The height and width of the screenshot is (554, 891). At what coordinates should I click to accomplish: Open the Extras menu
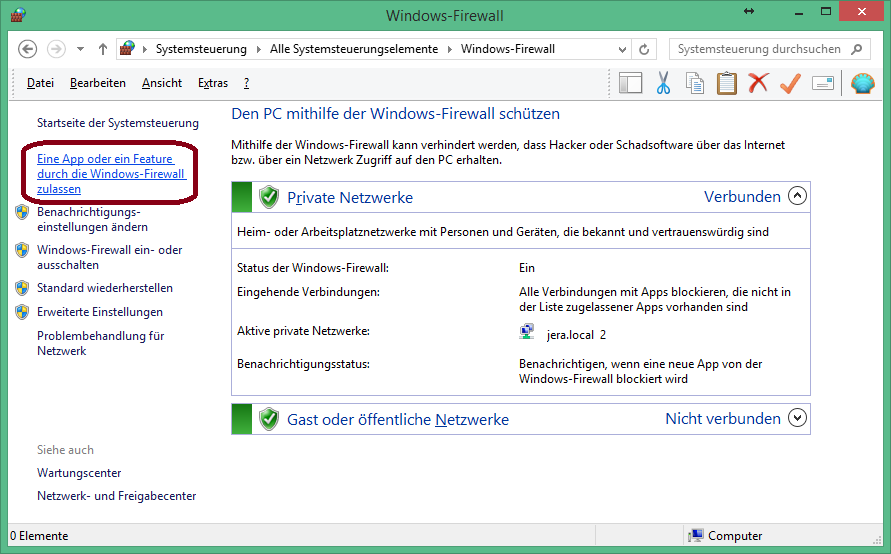(213, 83)
